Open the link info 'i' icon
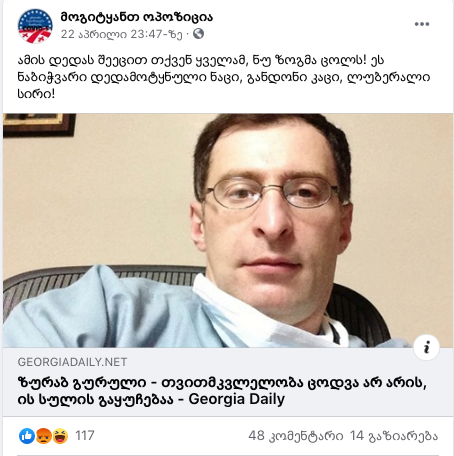 pos(426,347)
